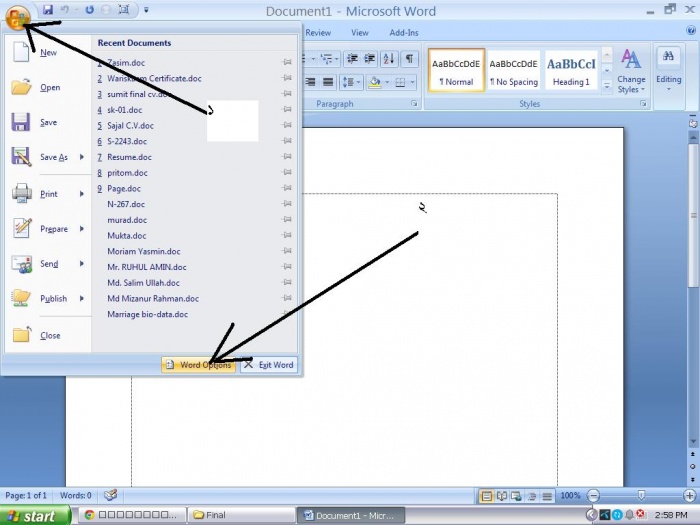Pin pritom.doc to the recent list
700x525 pixels.
pyautogui.click(x=287, y=172)
